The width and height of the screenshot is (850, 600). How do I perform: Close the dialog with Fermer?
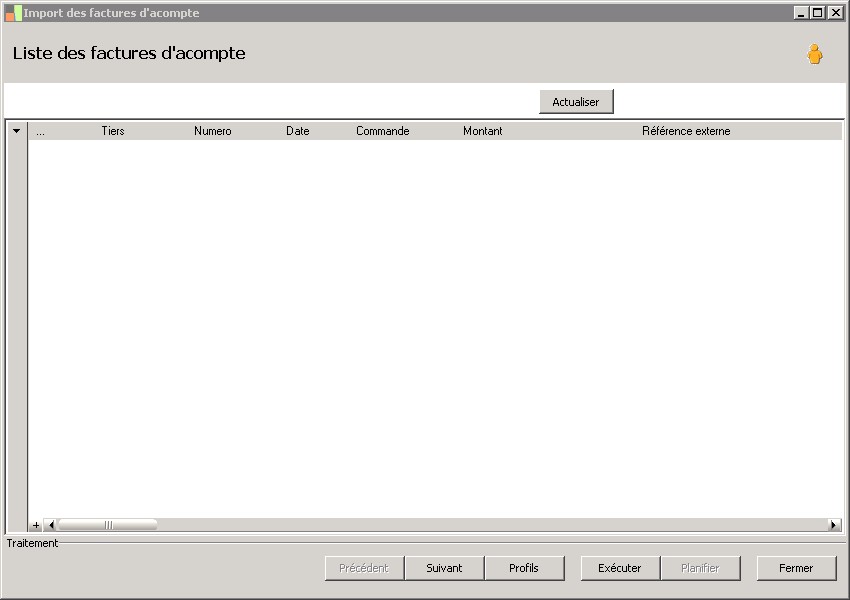tap(796, 568)
